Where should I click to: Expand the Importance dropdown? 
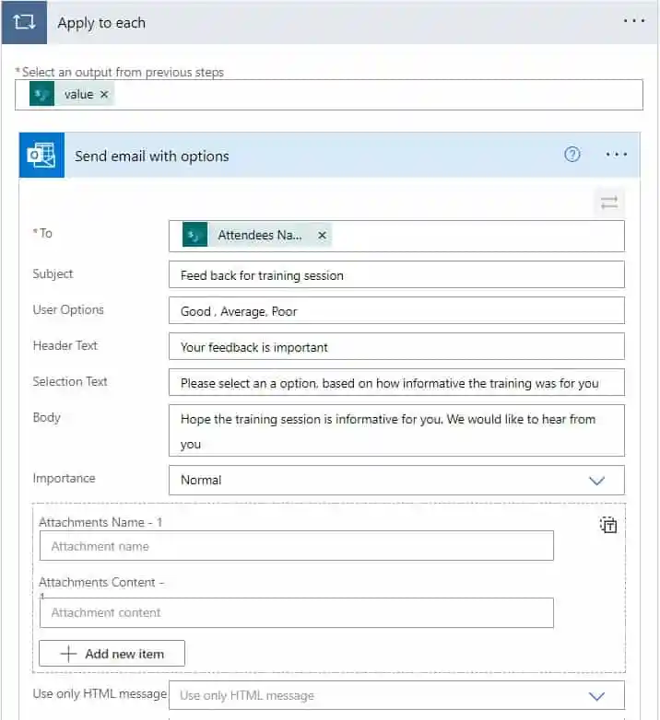(x=597, y=480)
